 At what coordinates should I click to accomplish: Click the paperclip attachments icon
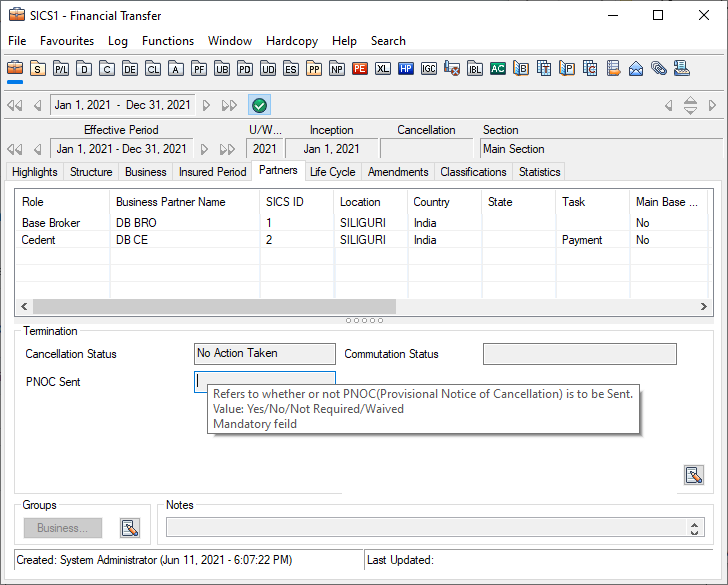pos(659,69)
